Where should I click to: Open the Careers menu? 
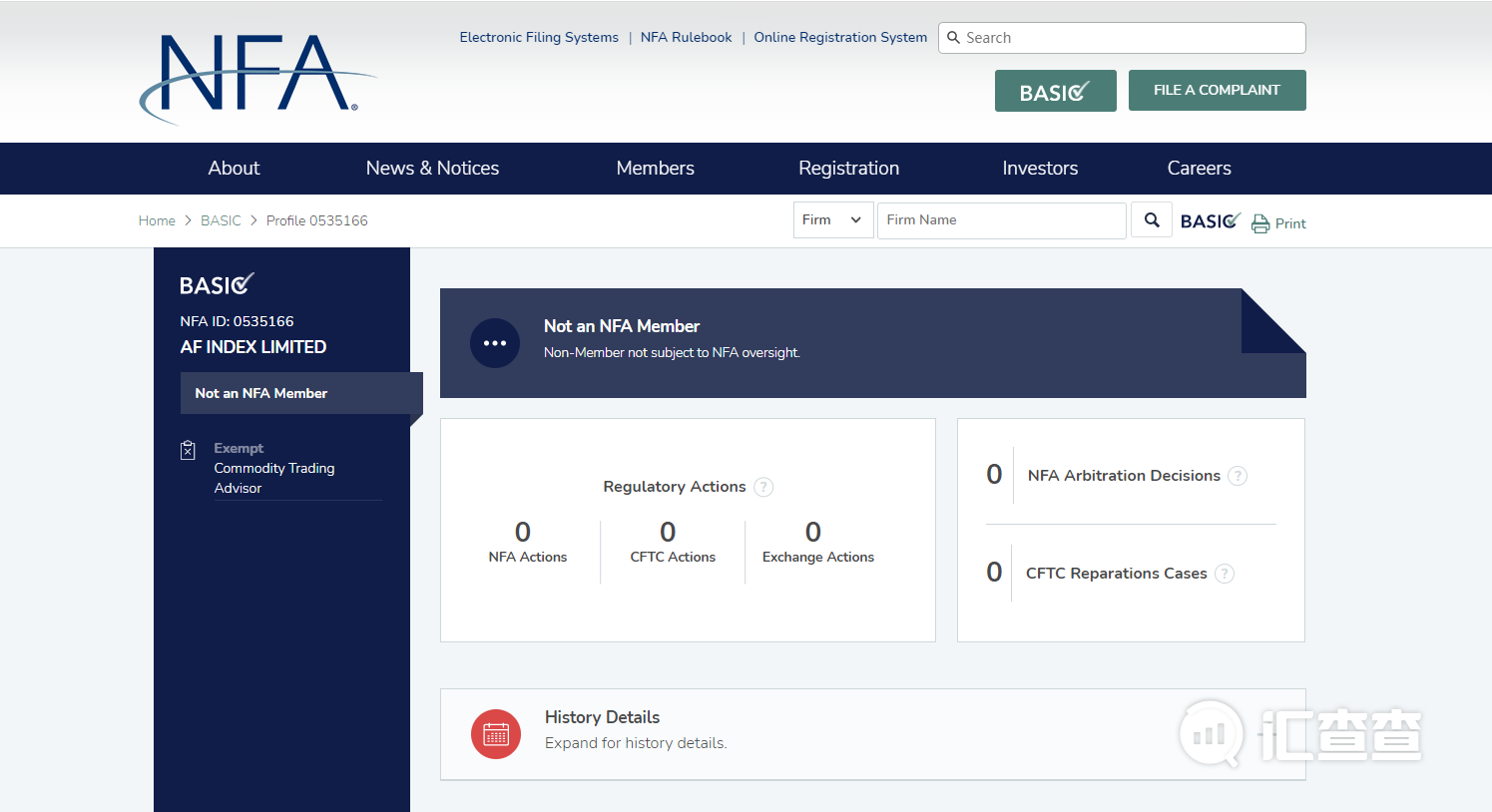pos(1199,169)
